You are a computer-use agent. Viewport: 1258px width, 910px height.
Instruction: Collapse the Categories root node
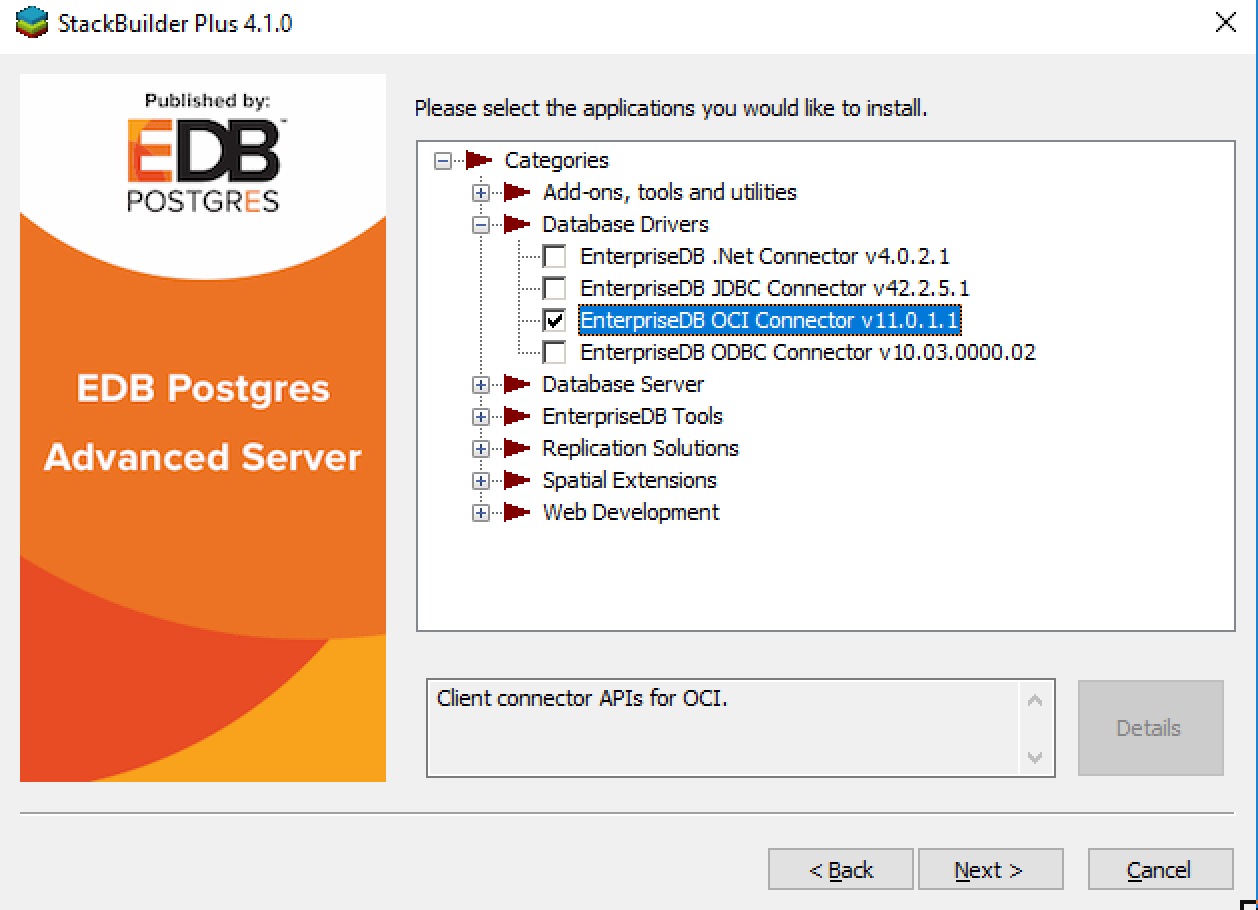coord(443,161)
